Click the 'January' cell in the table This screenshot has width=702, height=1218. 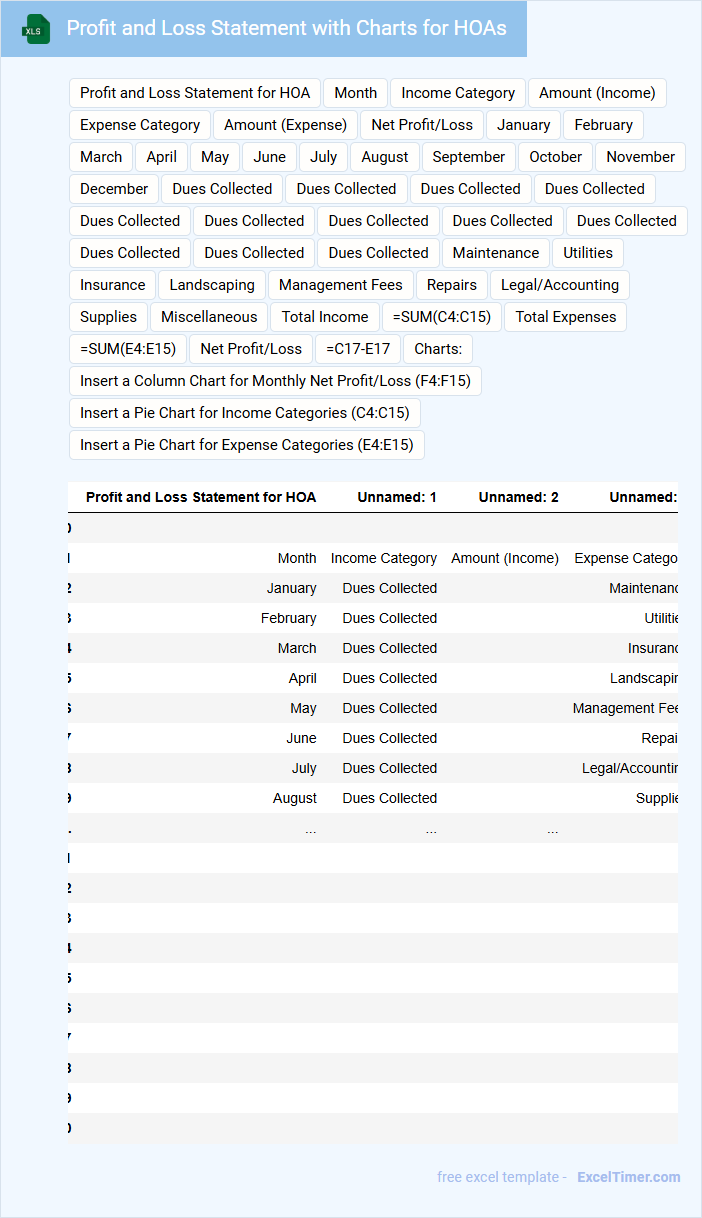[x=292, y=588]
